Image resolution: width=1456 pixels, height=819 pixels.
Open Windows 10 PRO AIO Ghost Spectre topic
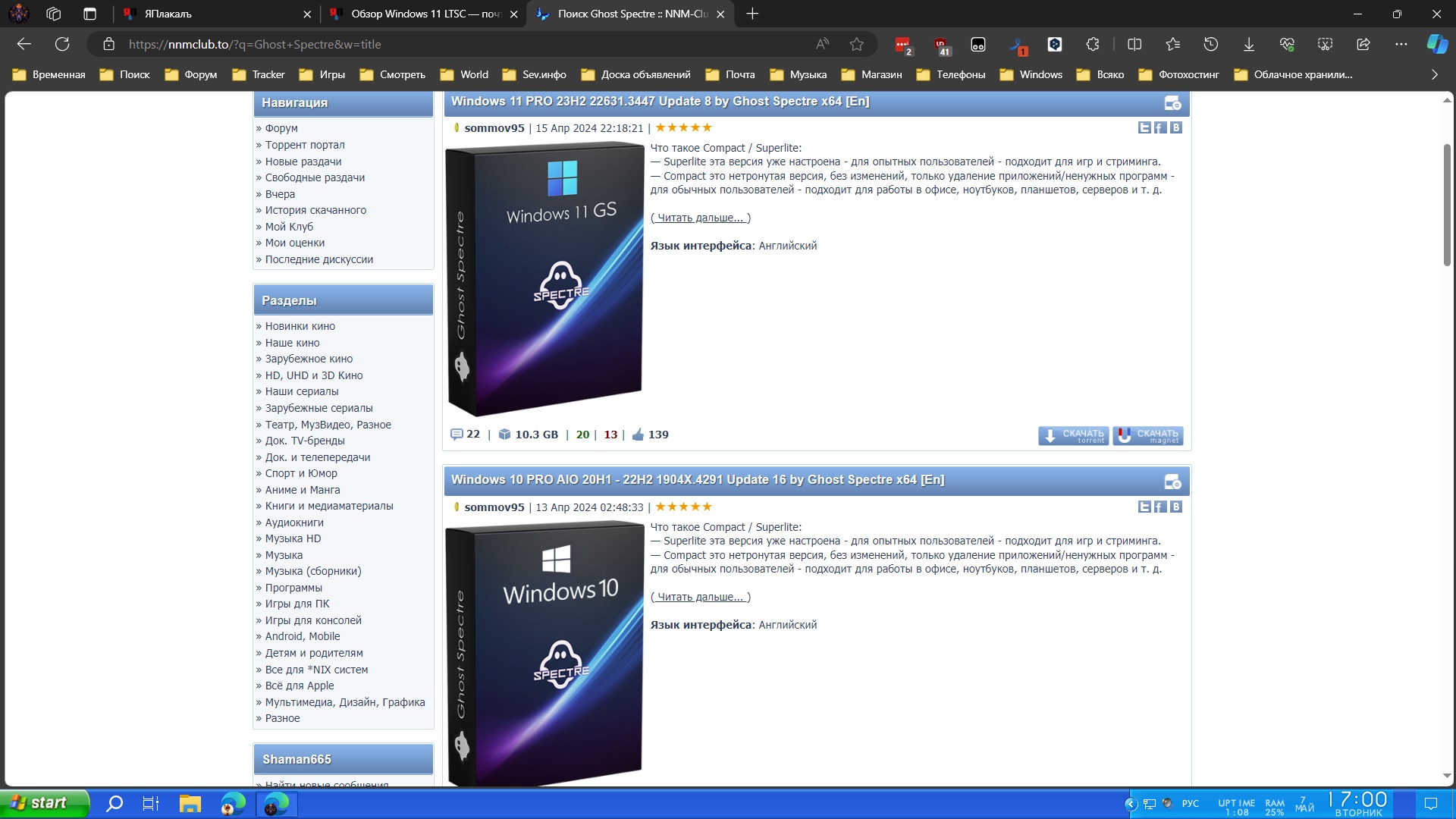pos(698,480)
